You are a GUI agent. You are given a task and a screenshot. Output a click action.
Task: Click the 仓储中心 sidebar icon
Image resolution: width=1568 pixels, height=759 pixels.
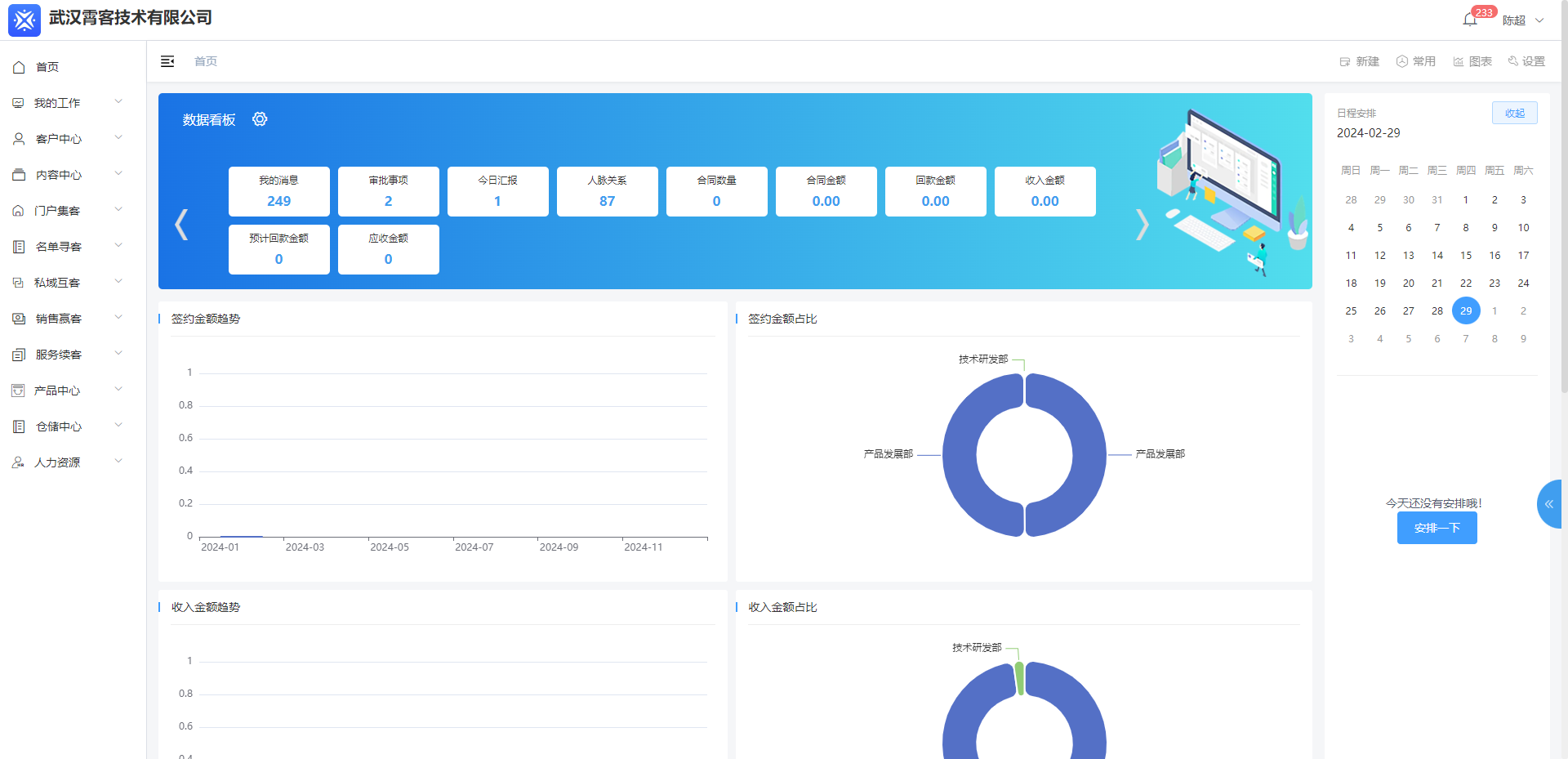point(19,426)
